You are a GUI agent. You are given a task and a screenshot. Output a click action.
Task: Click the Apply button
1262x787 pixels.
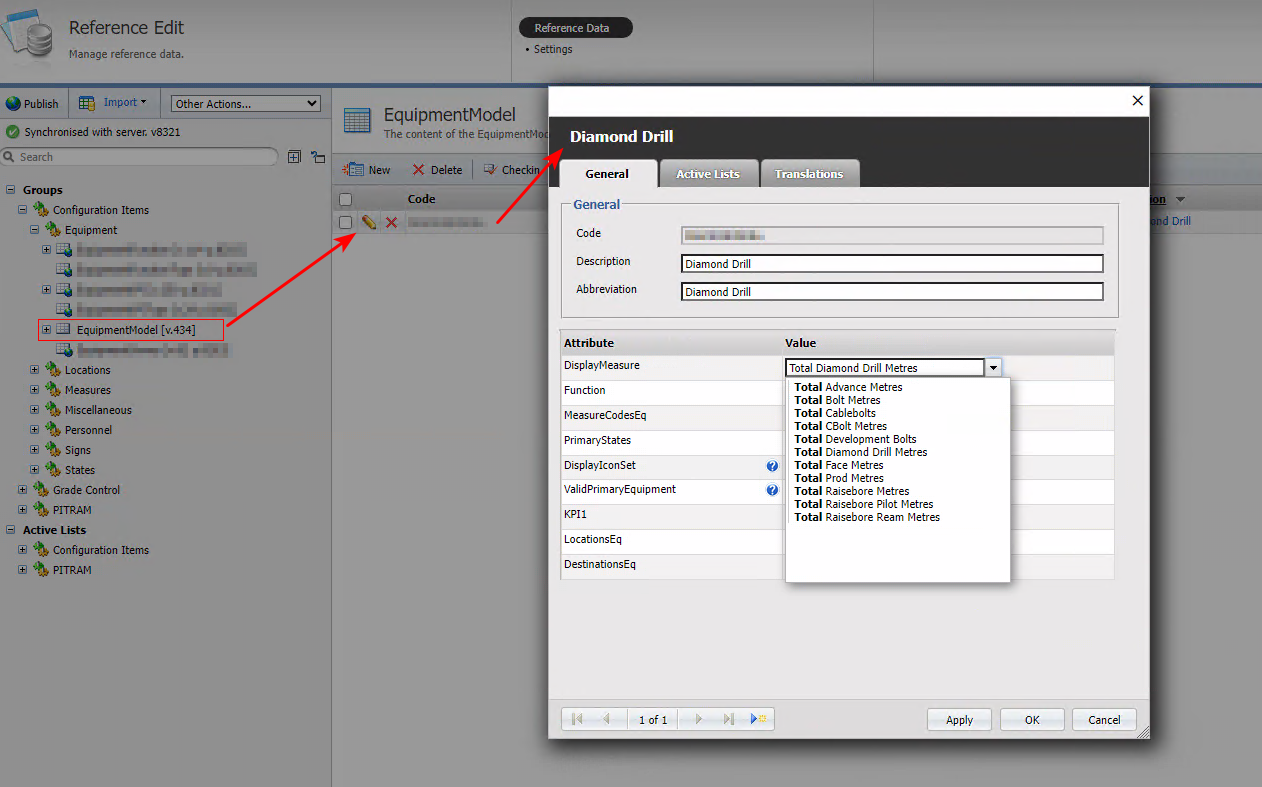tap(959, 720)
